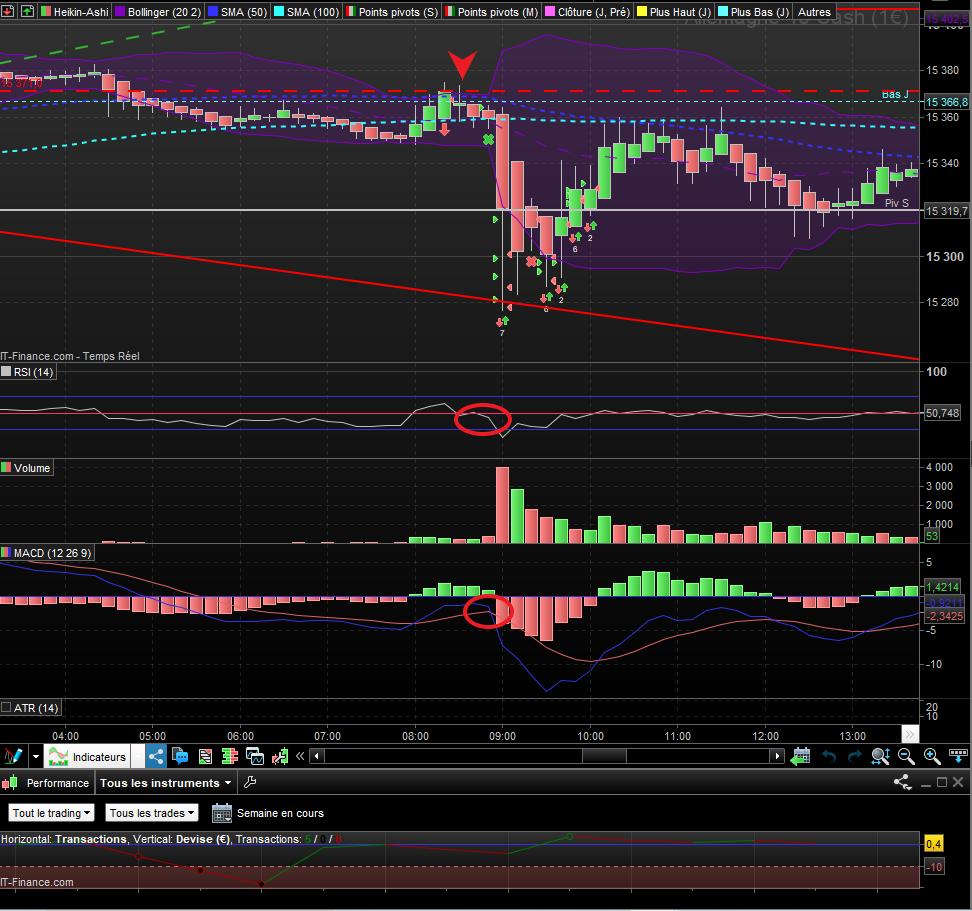Click the Performance panel share icon
Image resolution: width=972 pixels, height=911 pixels.
point(902,783)
